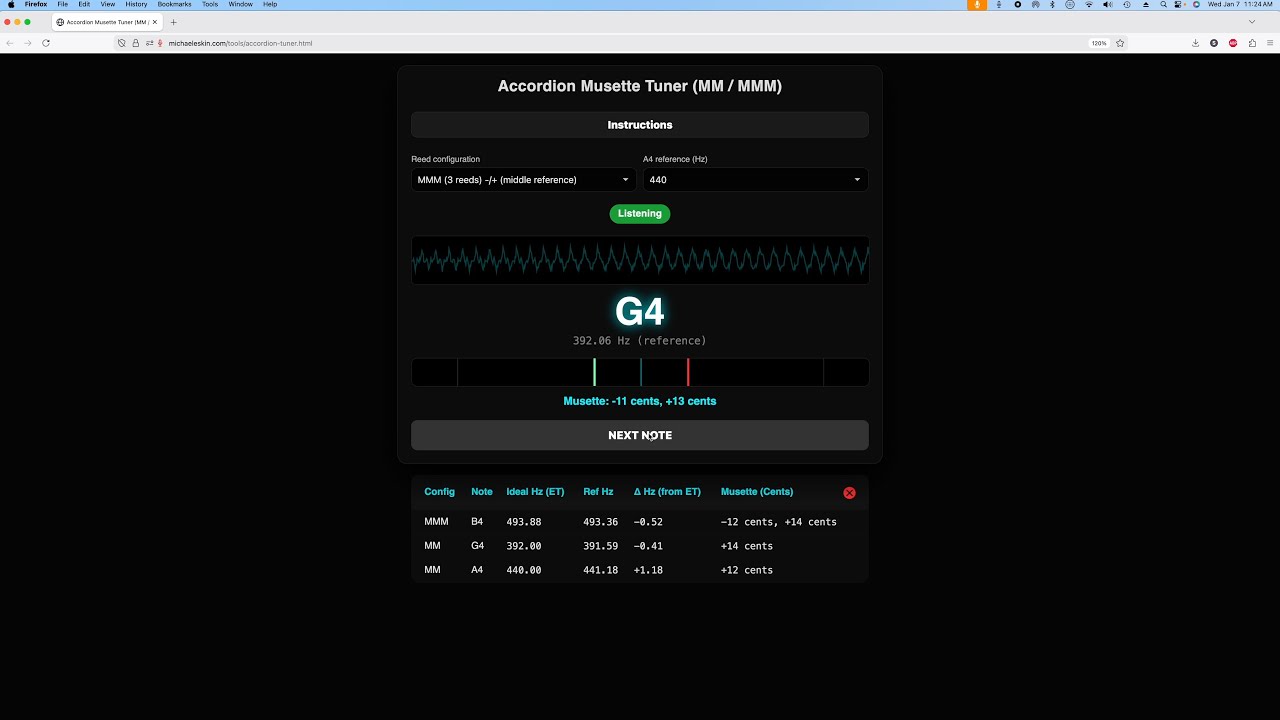Screen dimensions: 1280x720
Task: Click the Config column header
Action: 439,492
